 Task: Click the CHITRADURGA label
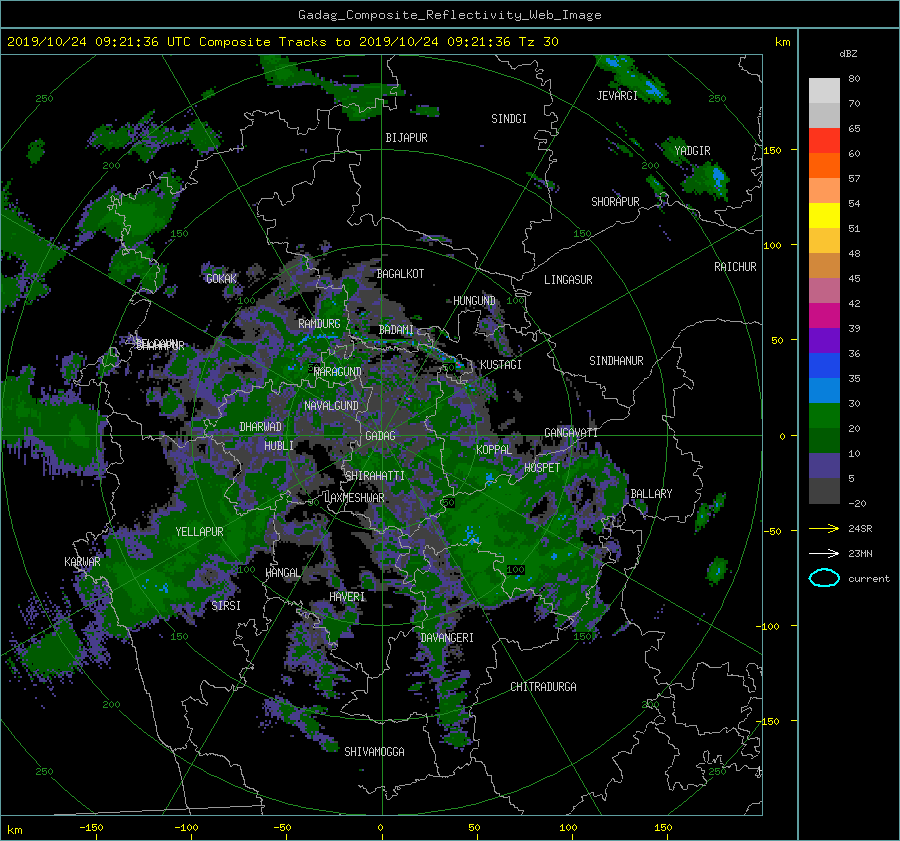[544, 687]
